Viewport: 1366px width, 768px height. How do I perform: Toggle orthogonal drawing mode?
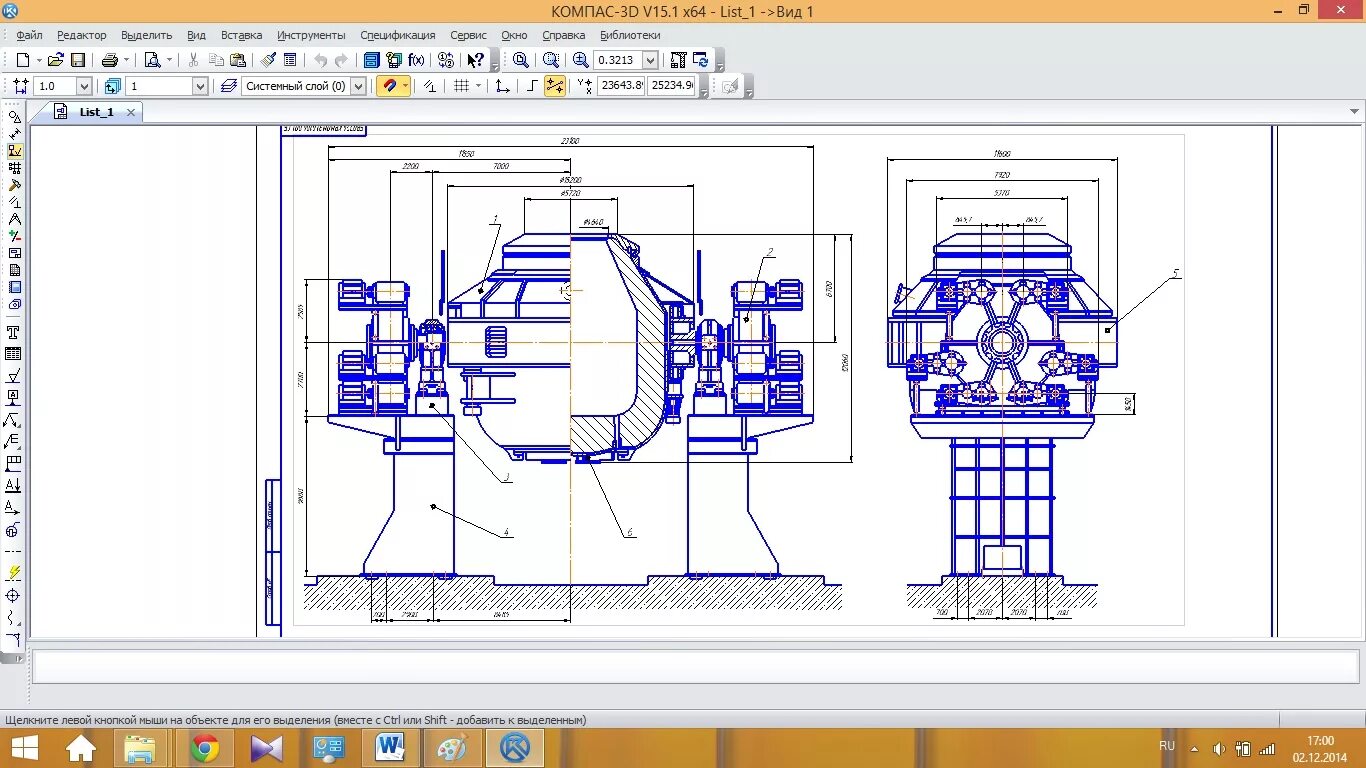[532, 86]
